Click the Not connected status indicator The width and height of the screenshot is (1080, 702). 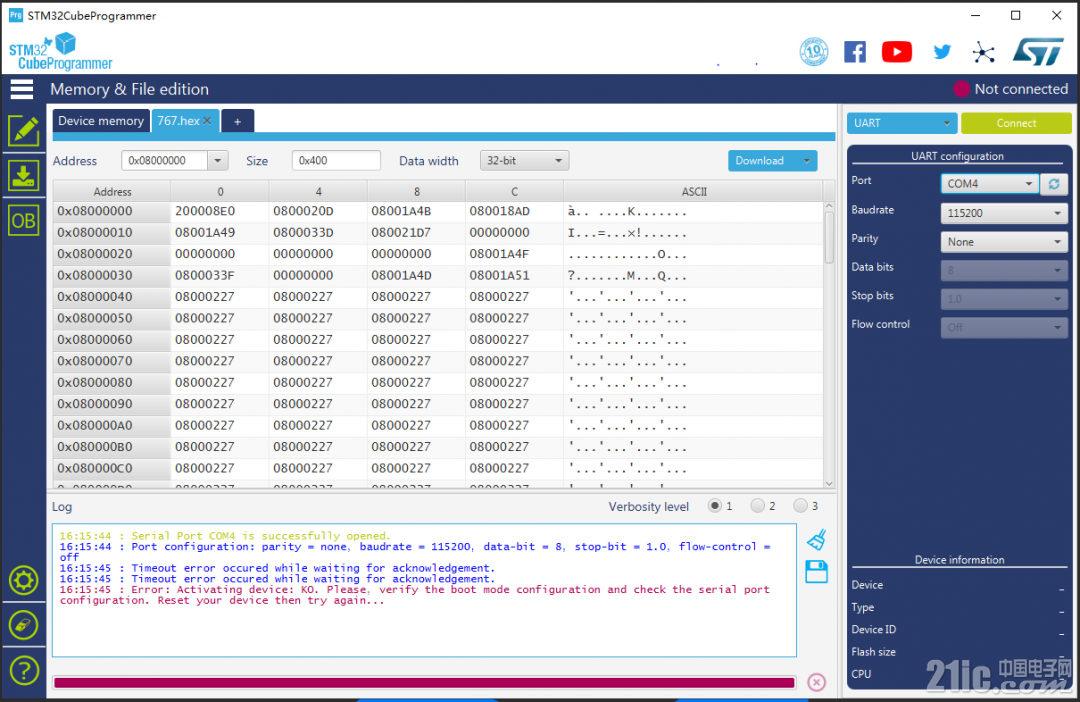click(1010, 89)
